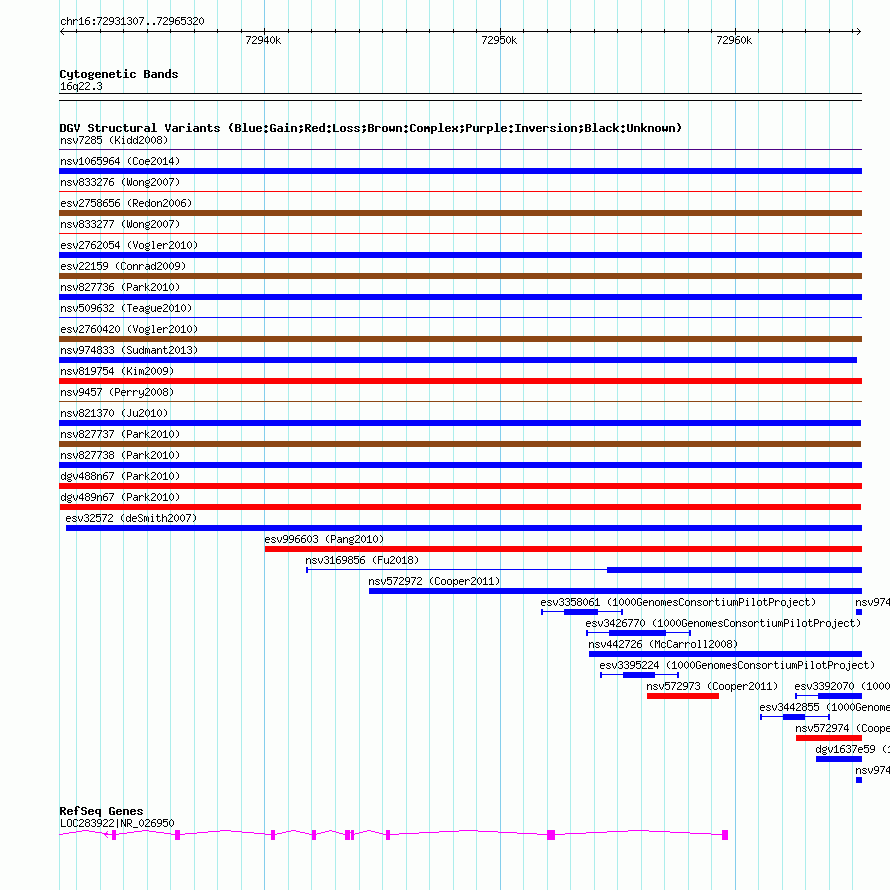The image size is (890, 890).
Task: Select the nsv819754 (Kim2009) red loss bar
Action: pyautogui.click(x=460, y=381)
